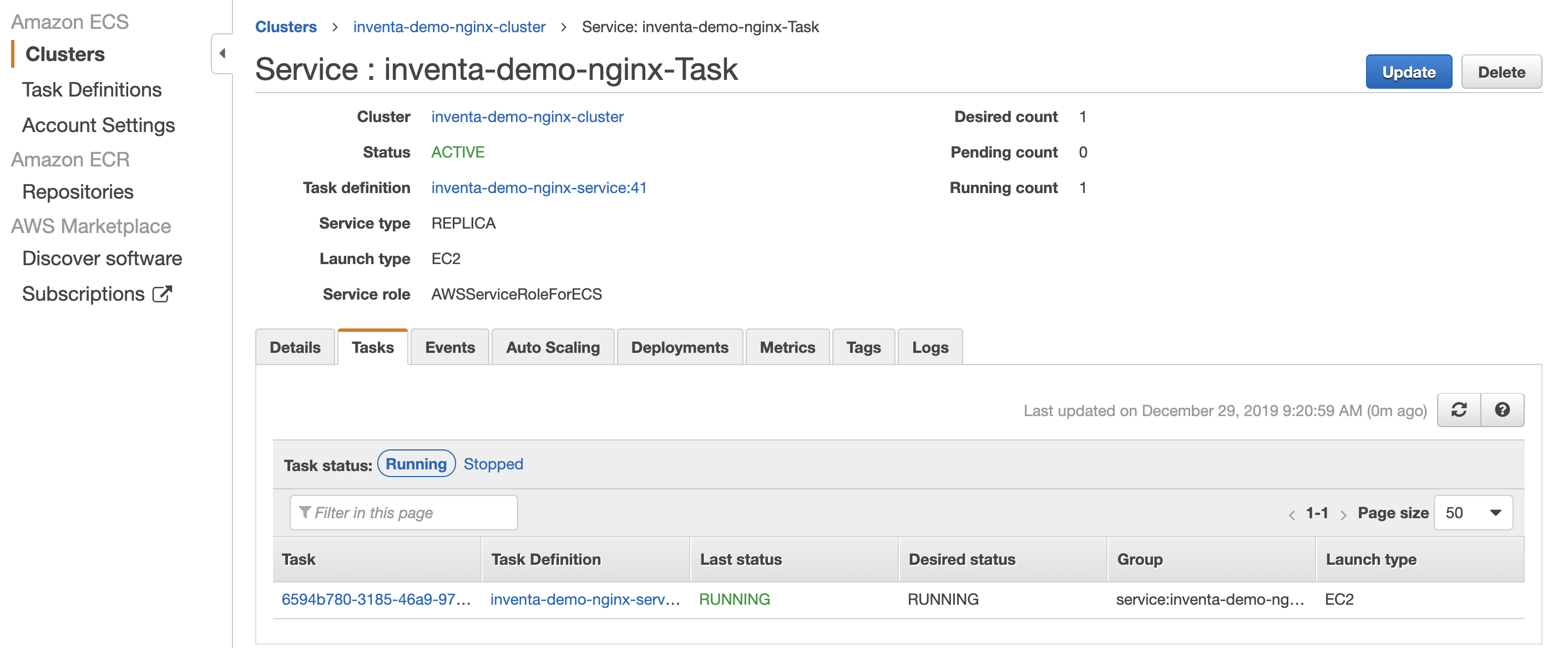
Task: Open the Auto Scaling tab
Action: (x=553, y=347)
